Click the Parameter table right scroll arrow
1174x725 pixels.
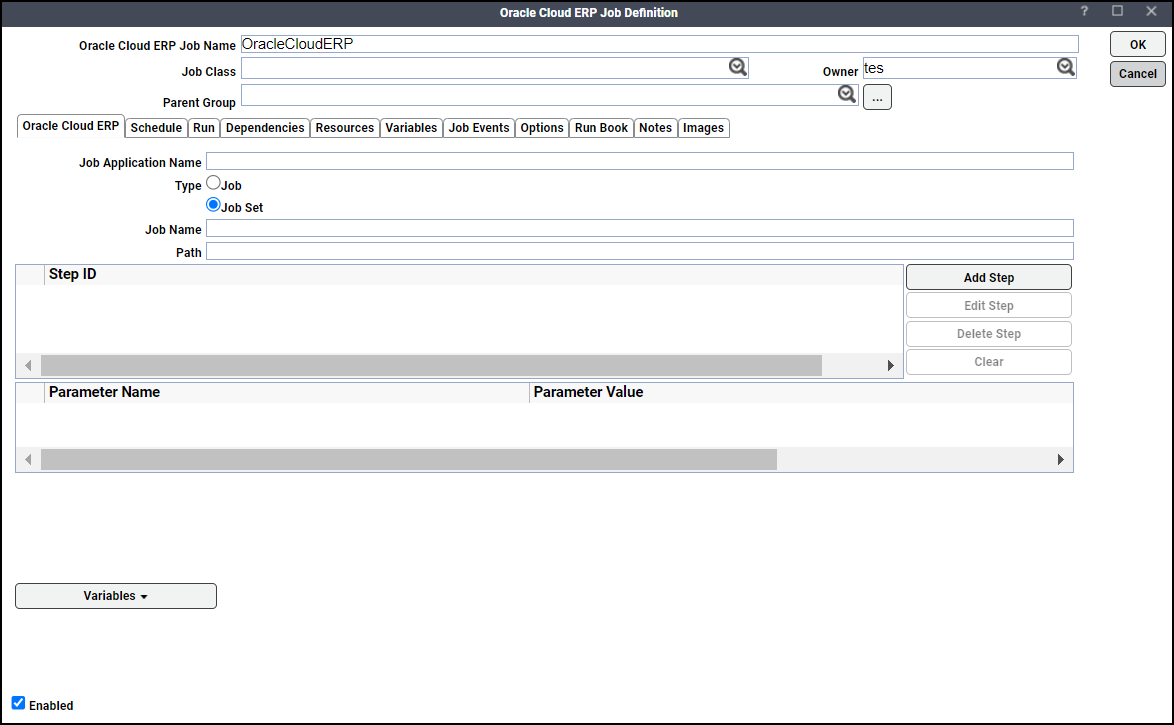tap(1060, 459)
